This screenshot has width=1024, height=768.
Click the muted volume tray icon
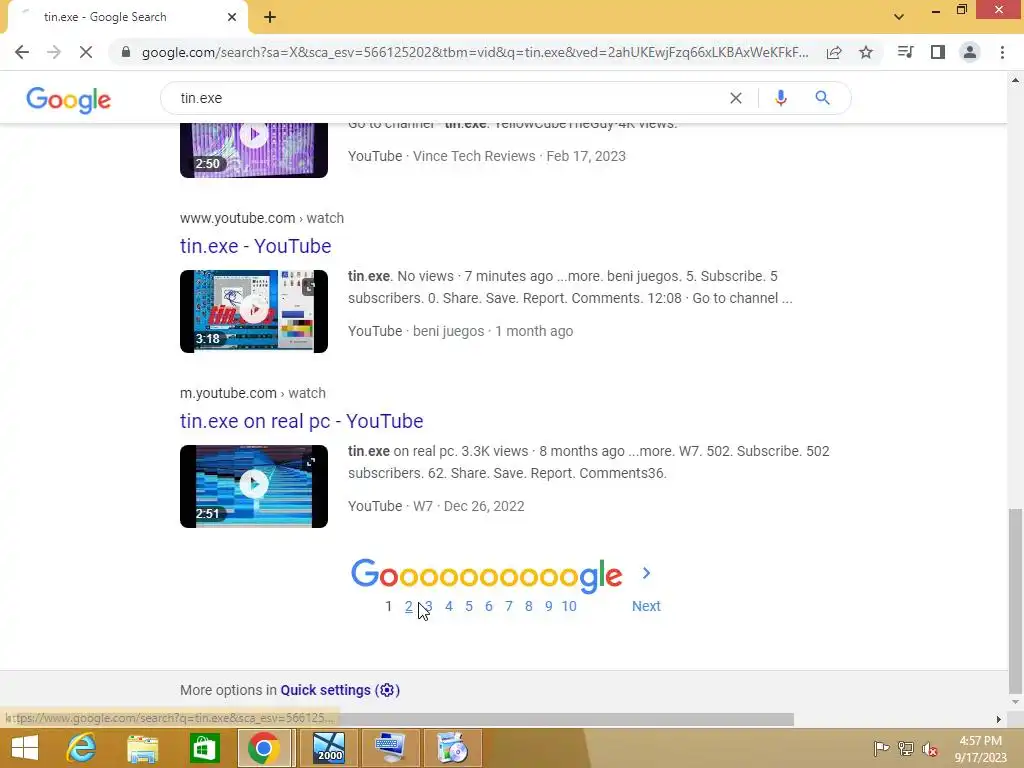[x=931, y=749]
